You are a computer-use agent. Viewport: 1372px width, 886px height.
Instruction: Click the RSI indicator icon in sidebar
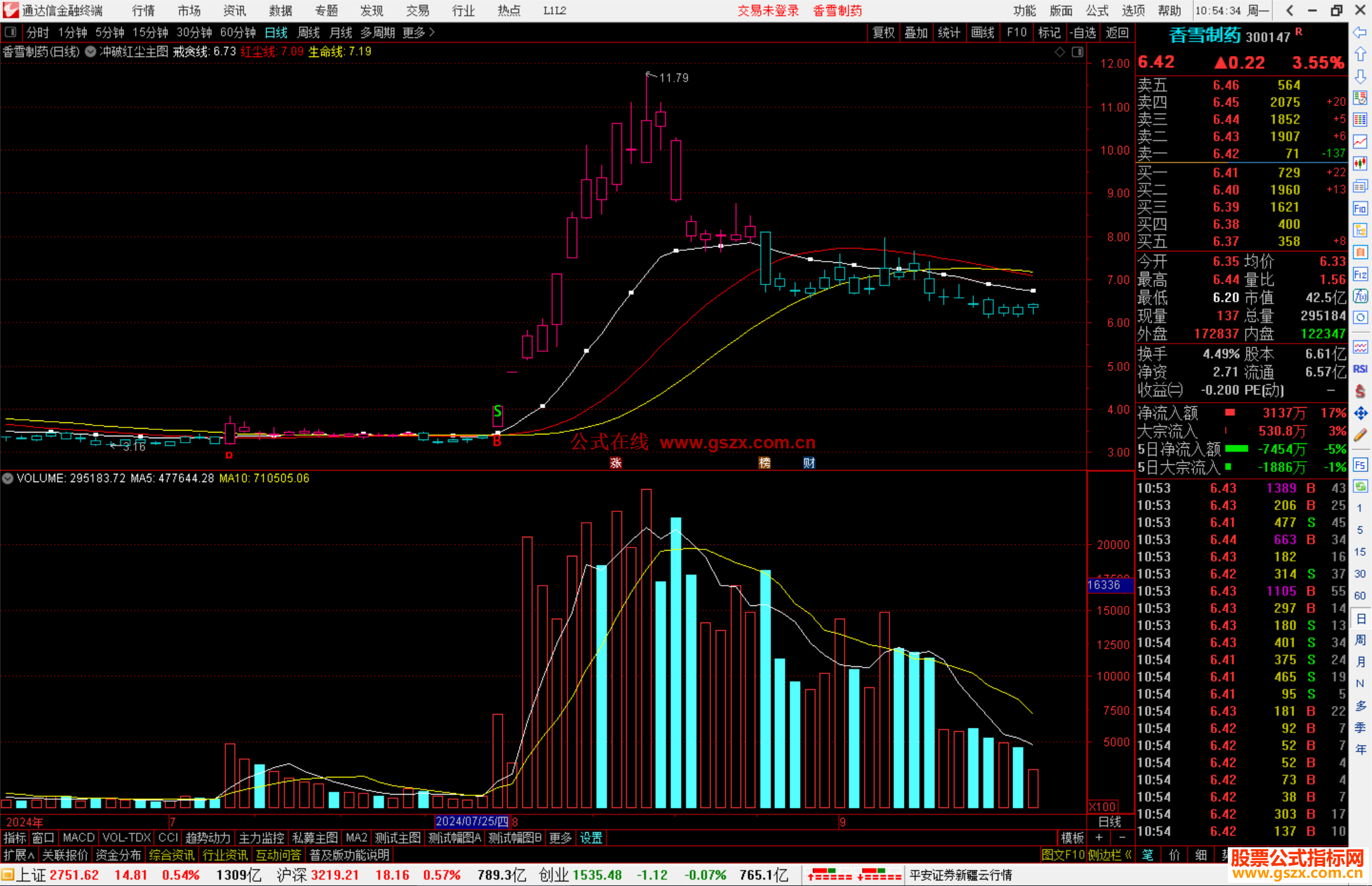click(x=1360, y=369)
